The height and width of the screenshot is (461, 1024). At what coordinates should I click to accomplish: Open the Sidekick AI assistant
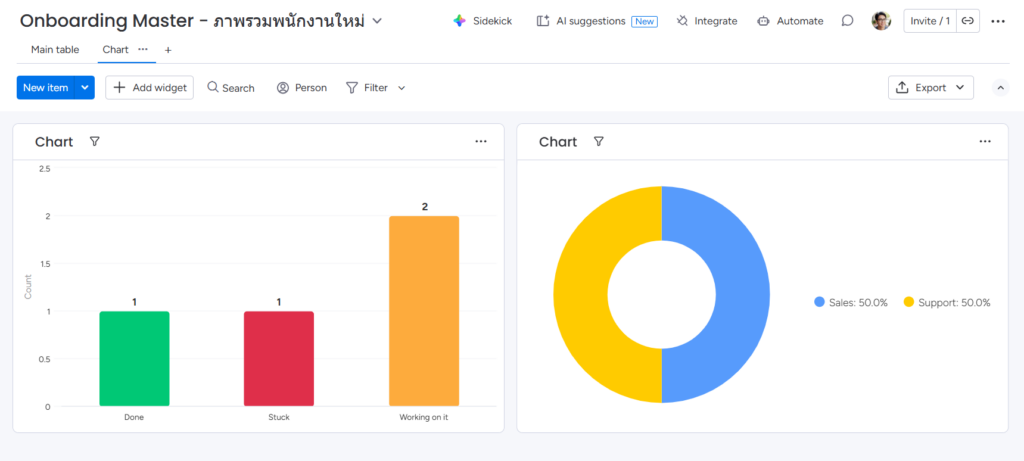tap(482, 21)
